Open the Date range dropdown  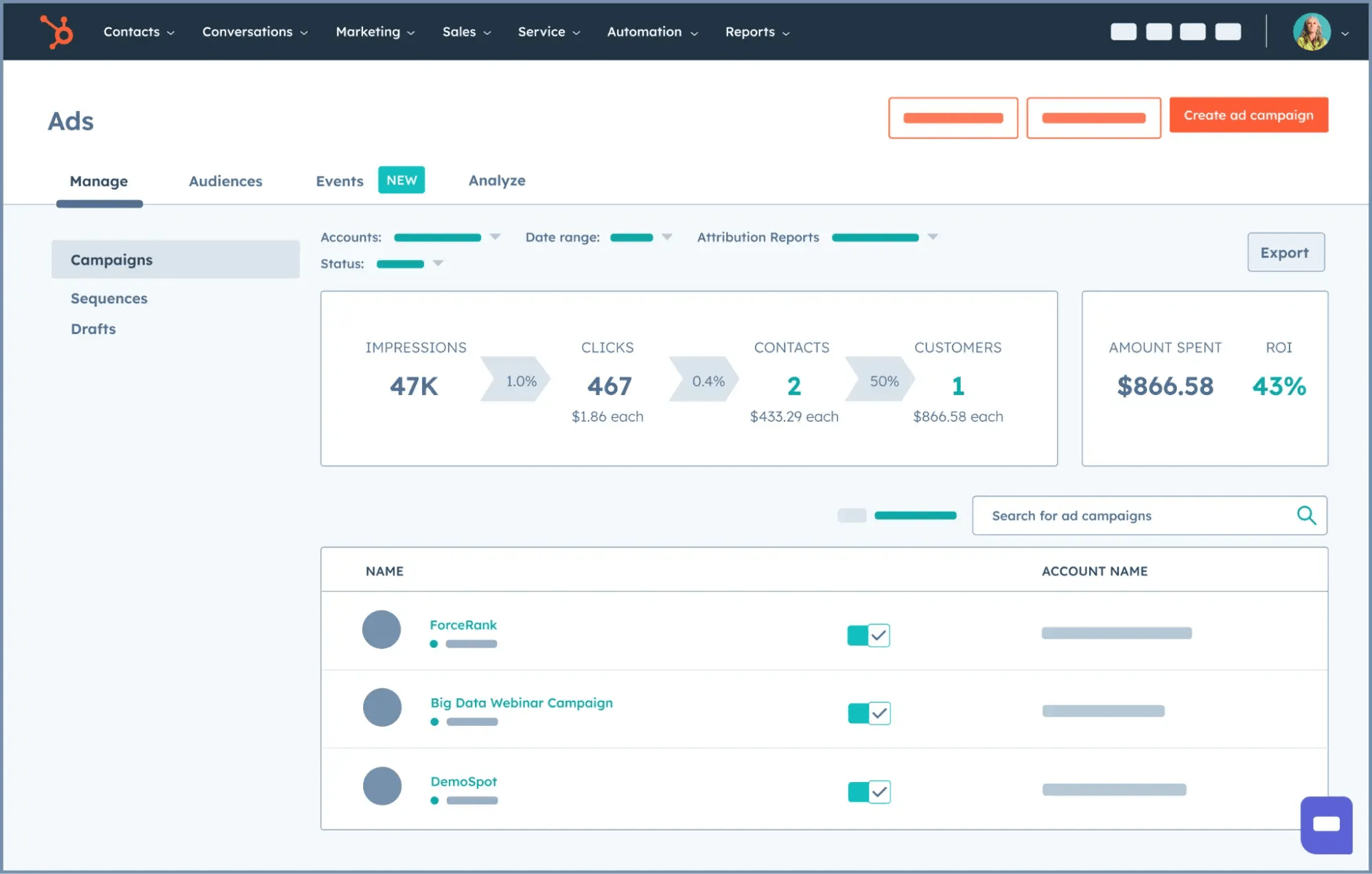pyautogui.click(x=667, y=237)
